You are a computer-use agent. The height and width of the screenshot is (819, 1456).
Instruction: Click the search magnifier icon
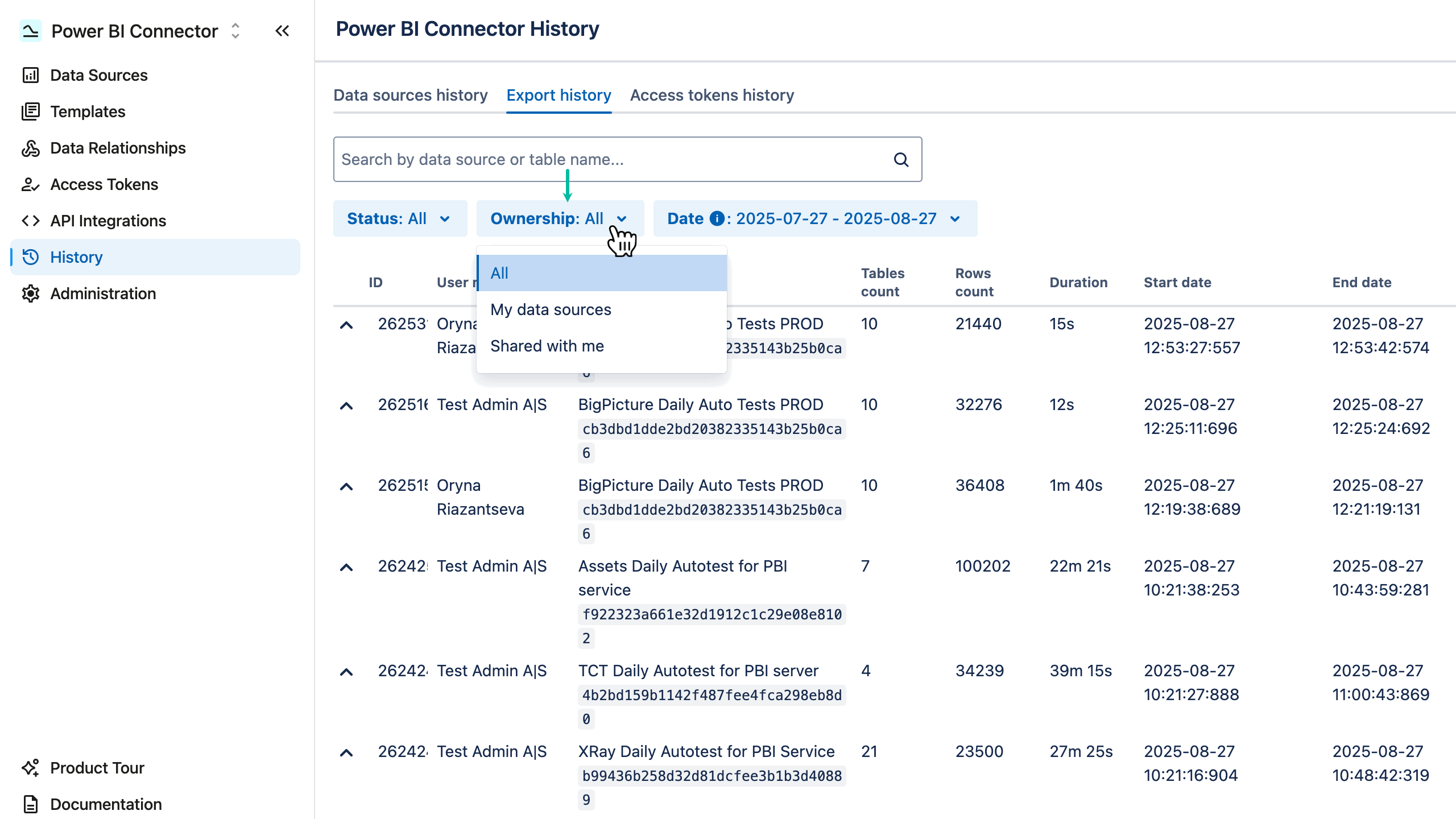(x=901, y=160)
